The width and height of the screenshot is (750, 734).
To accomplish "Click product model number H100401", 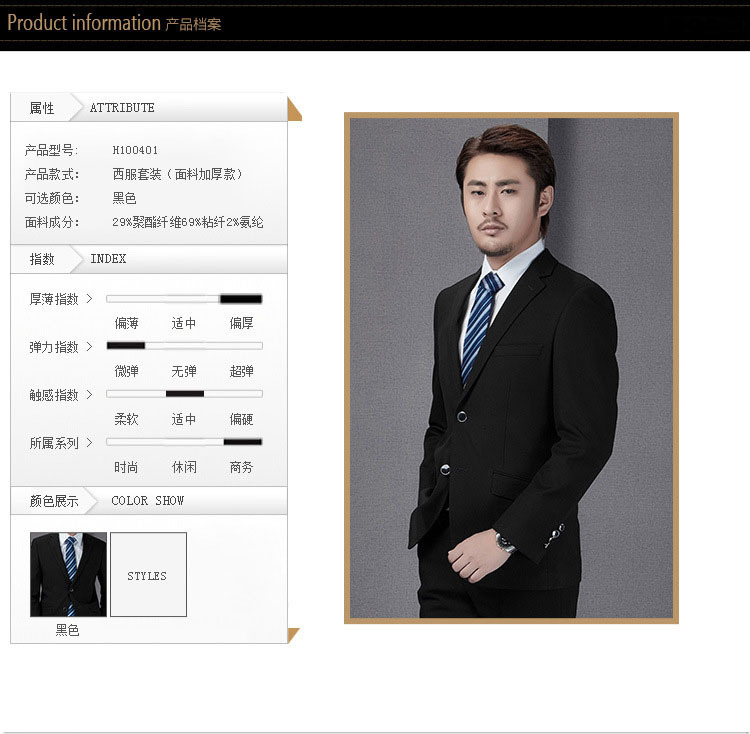I will [135, 150].
